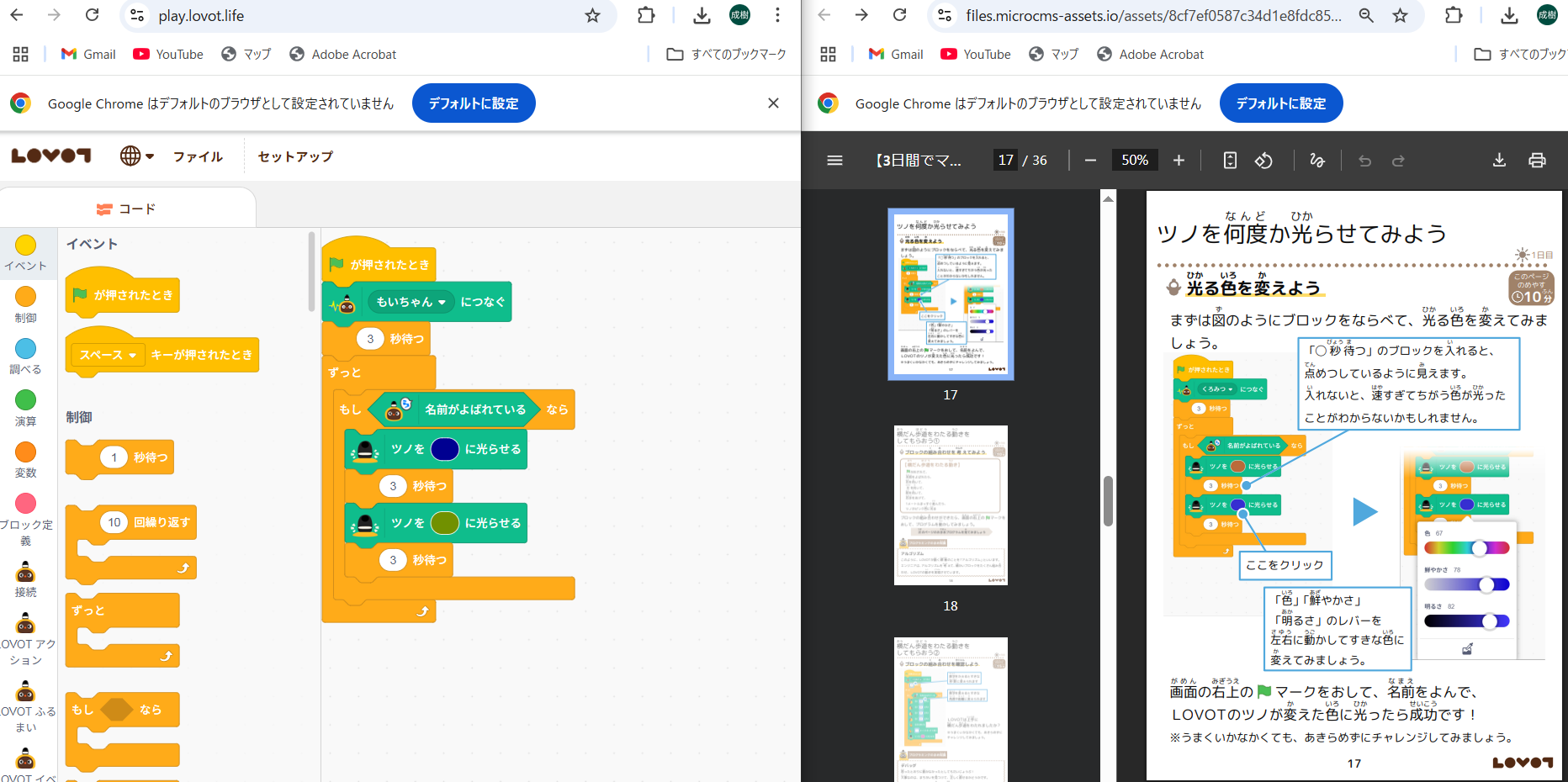Open apps grid icon in left bookmarks bar

pyautogui.click(x=21, y=54)
